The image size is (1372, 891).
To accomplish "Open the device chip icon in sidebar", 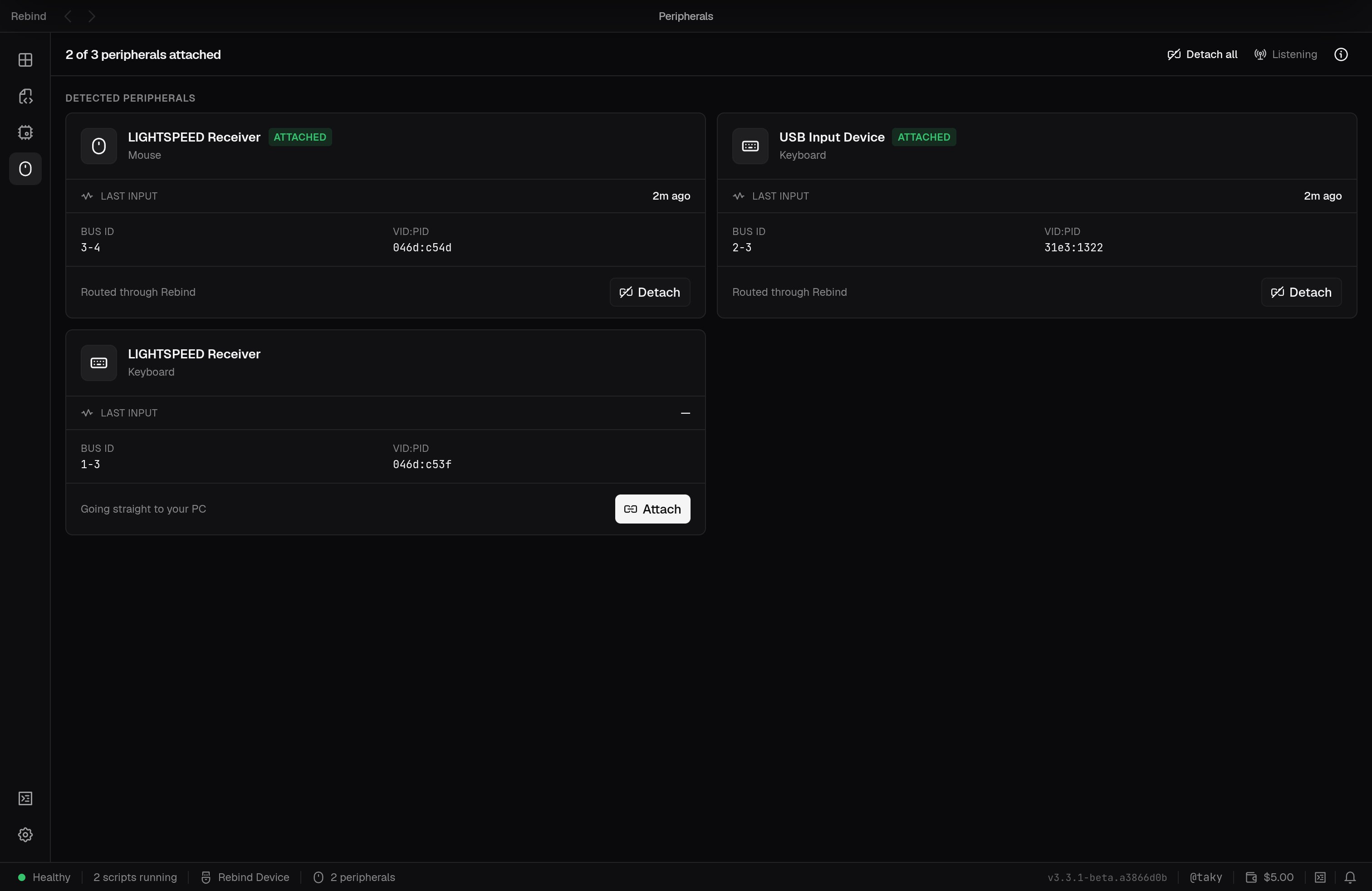I will [25, 132].
